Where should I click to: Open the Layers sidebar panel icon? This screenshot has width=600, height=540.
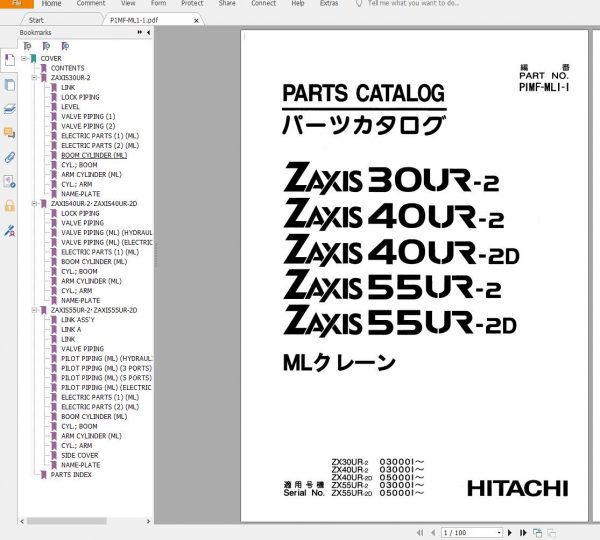coord(9,109)
